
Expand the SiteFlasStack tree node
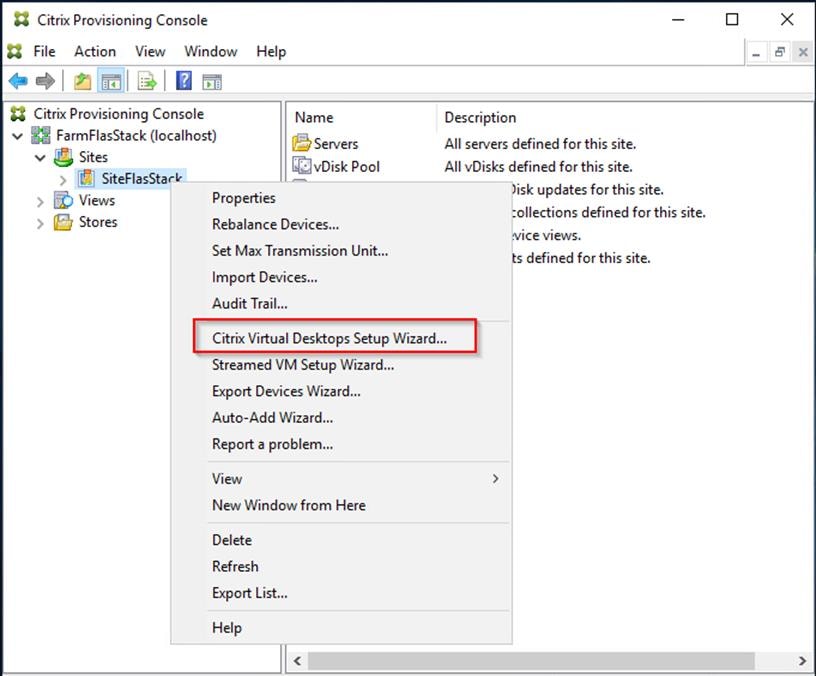click(x=63, y=178)
